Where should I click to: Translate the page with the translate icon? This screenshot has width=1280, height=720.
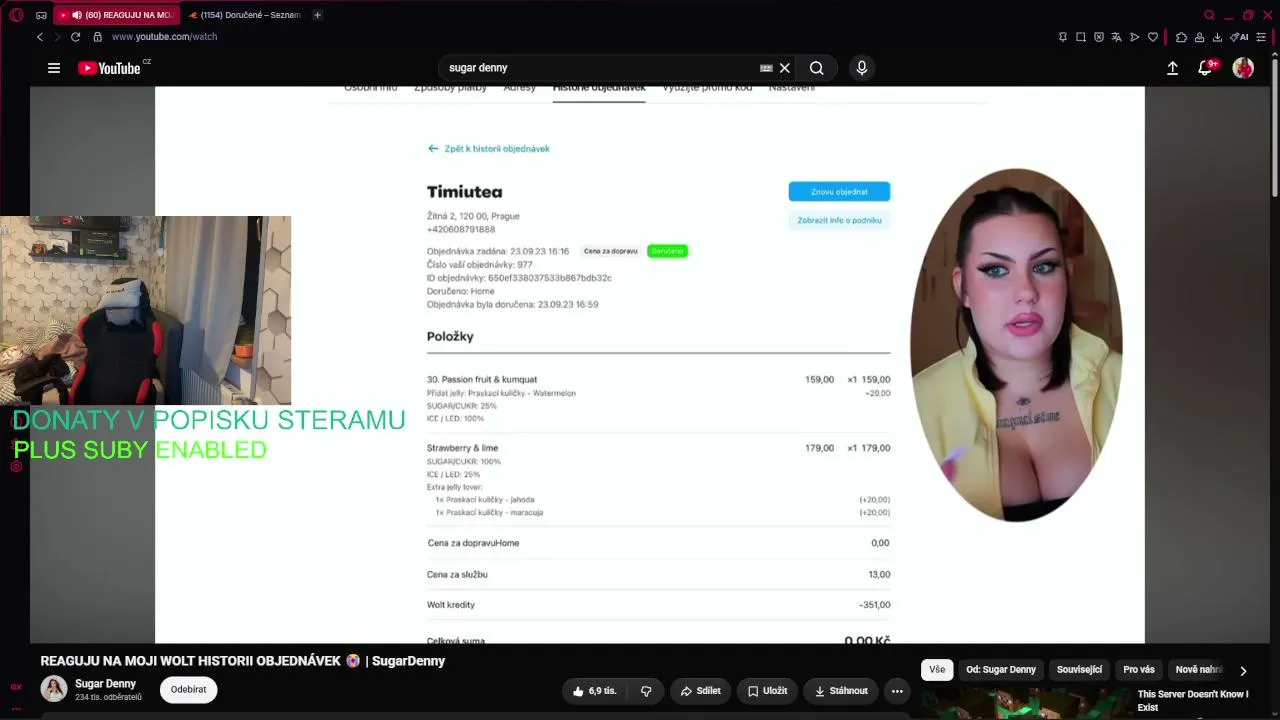1116,37
